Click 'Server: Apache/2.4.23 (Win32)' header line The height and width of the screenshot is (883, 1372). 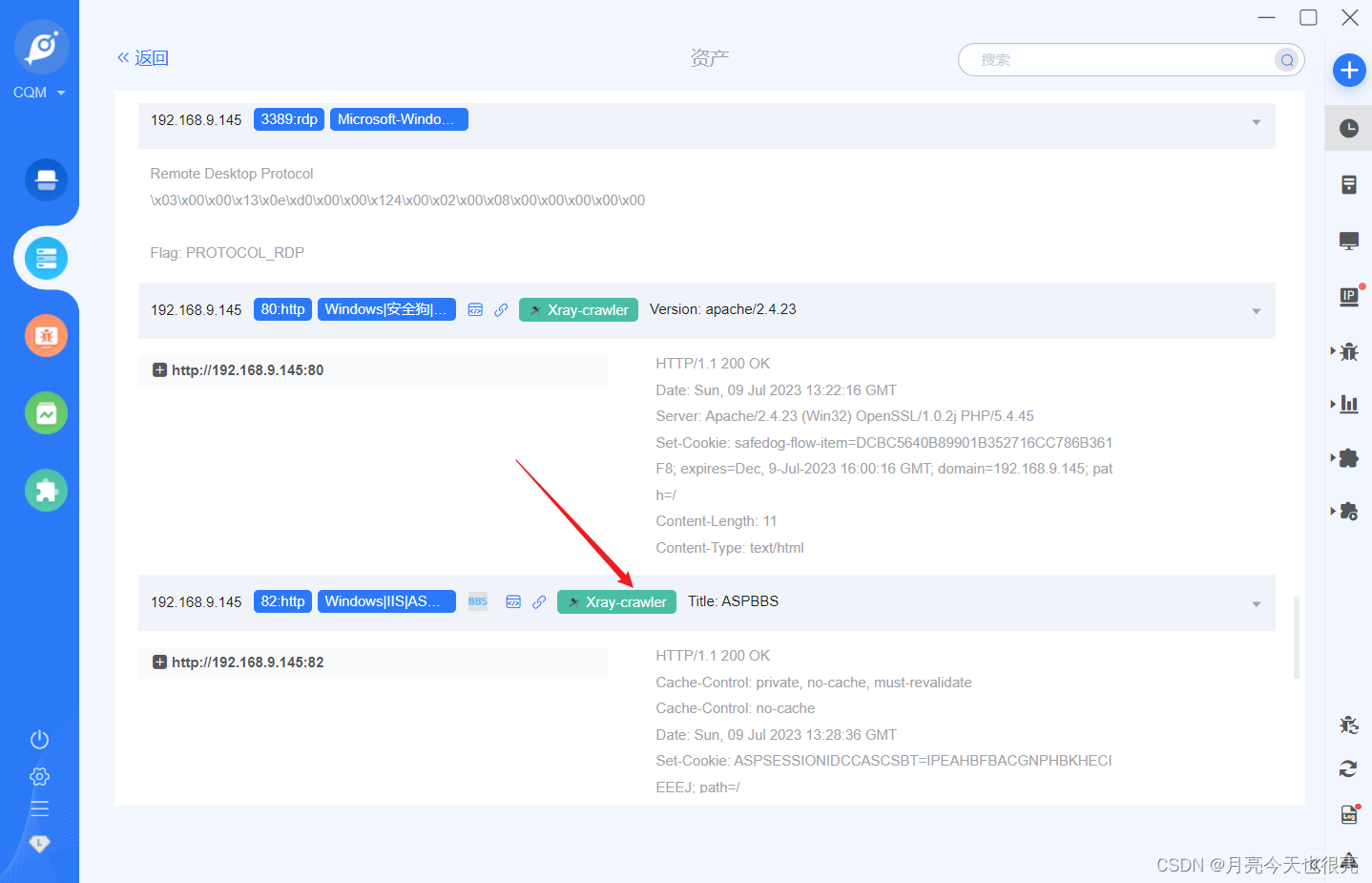click(844, 416)
